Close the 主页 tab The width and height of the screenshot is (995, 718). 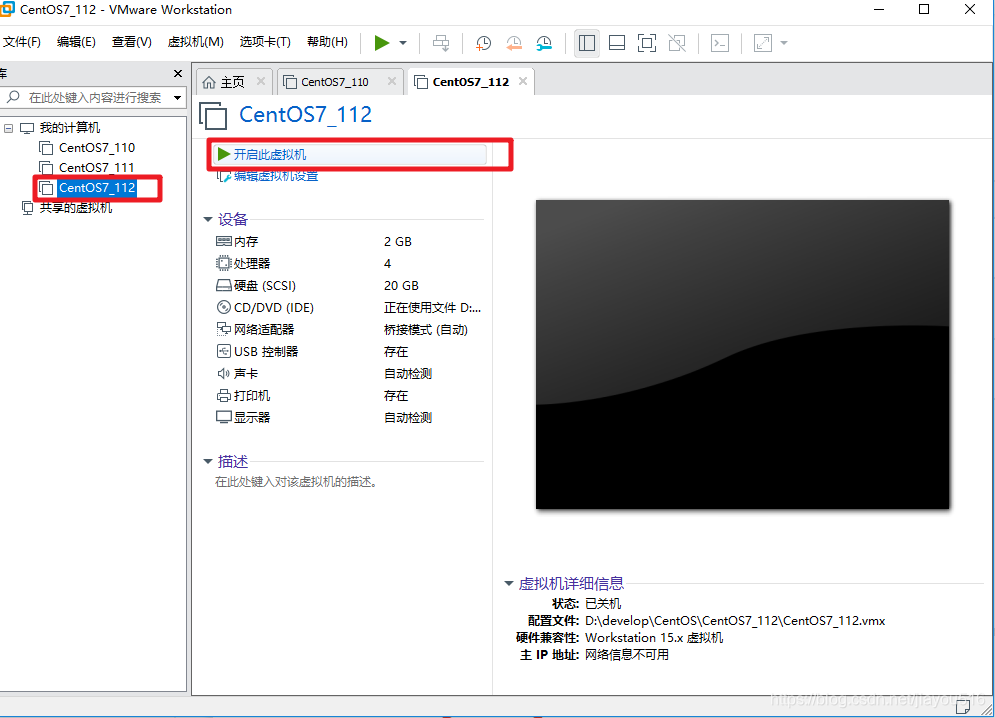click(261, 81)
